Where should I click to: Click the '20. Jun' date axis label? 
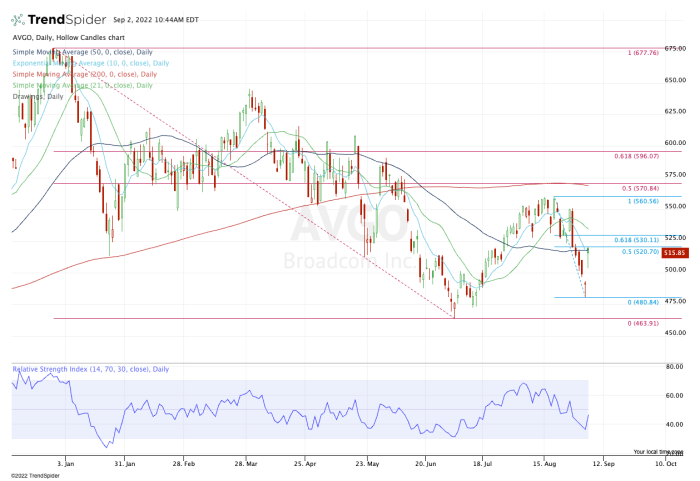425,464
